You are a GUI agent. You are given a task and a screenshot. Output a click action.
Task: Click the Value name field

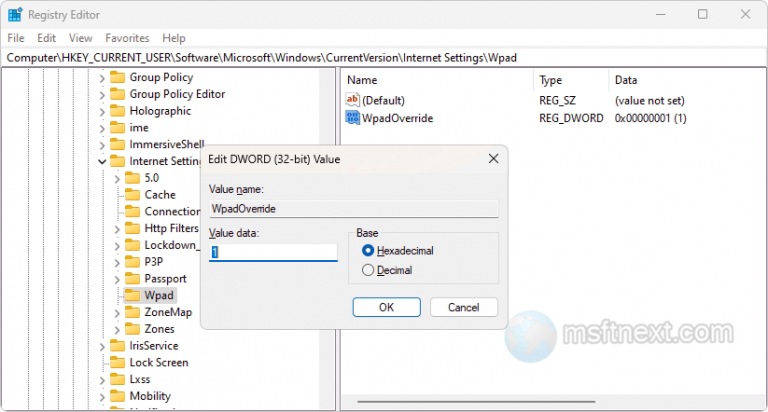[354, 209]
